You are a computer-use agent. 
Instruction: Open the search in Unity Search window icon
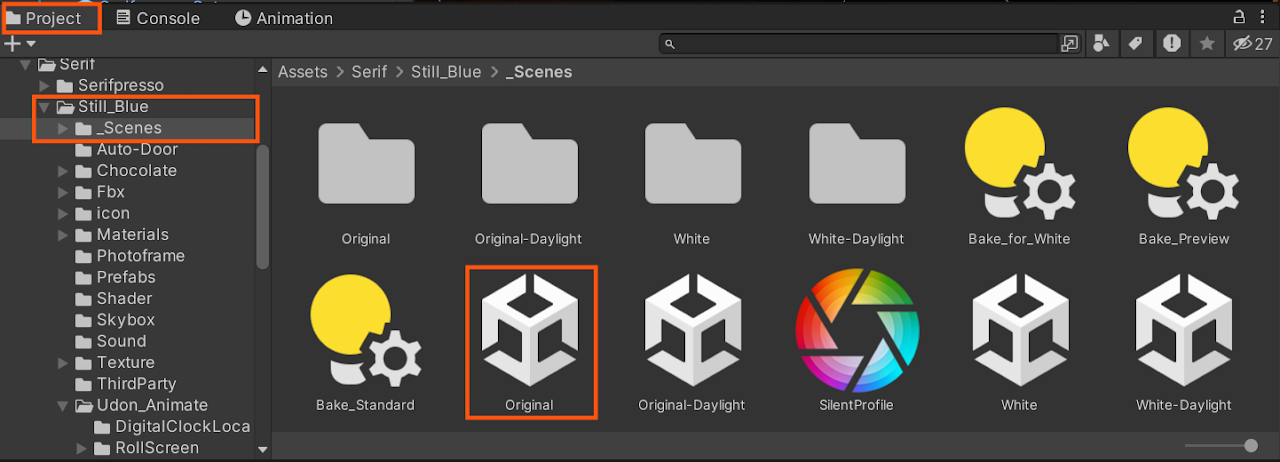coord(1070,44)
